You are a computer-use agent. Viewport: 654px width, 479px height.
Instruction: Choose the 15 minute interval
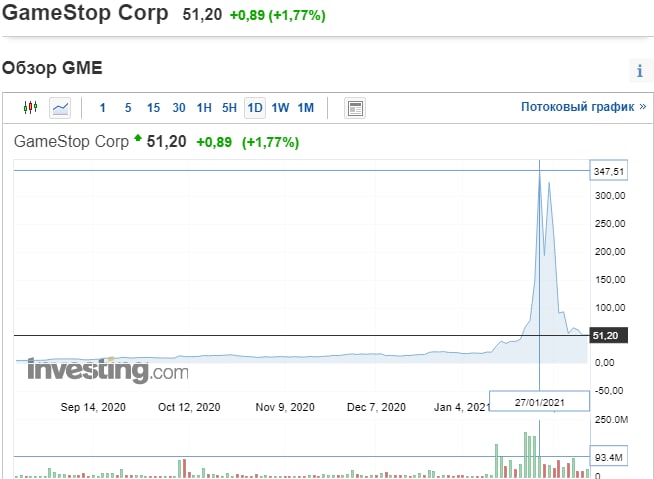[x=153, y=108]
